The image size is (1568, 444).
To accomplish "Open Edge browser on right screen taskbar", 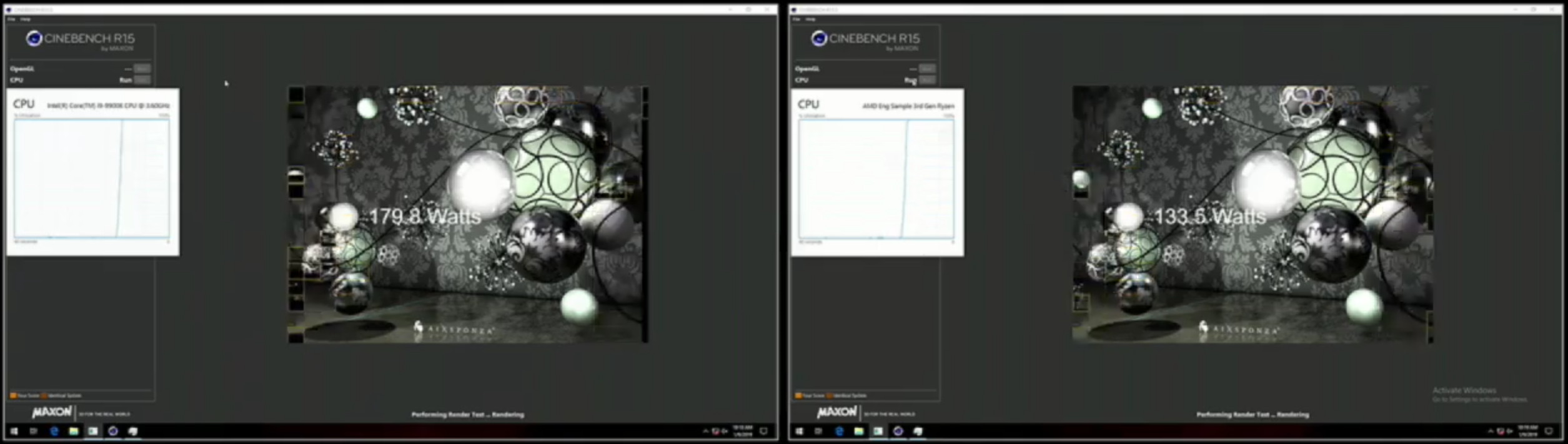I will [x=839, y=431].
